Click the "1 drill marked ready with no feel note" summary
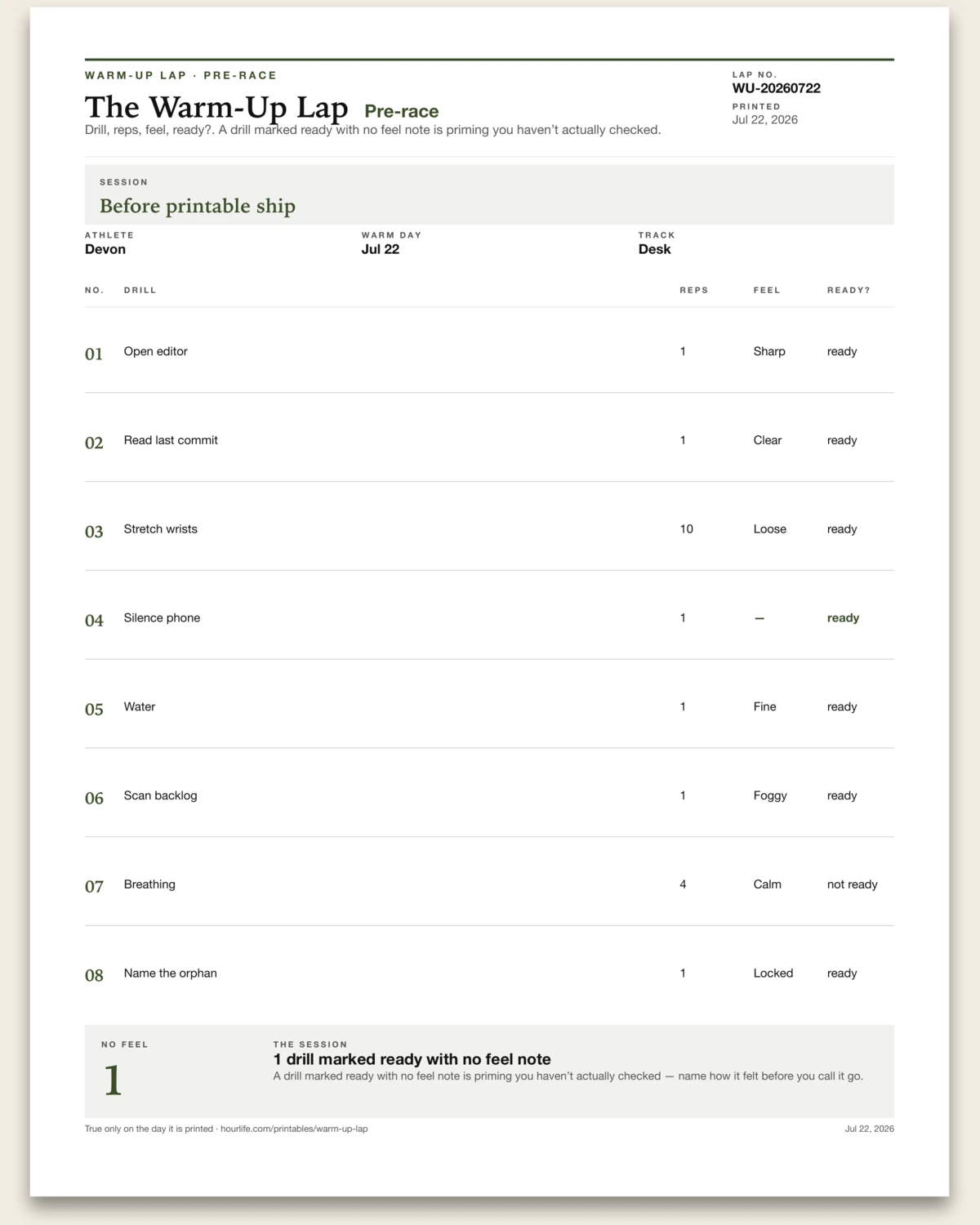The width and height of the screenshot is (980, 1225). [x=412, y=1059]
